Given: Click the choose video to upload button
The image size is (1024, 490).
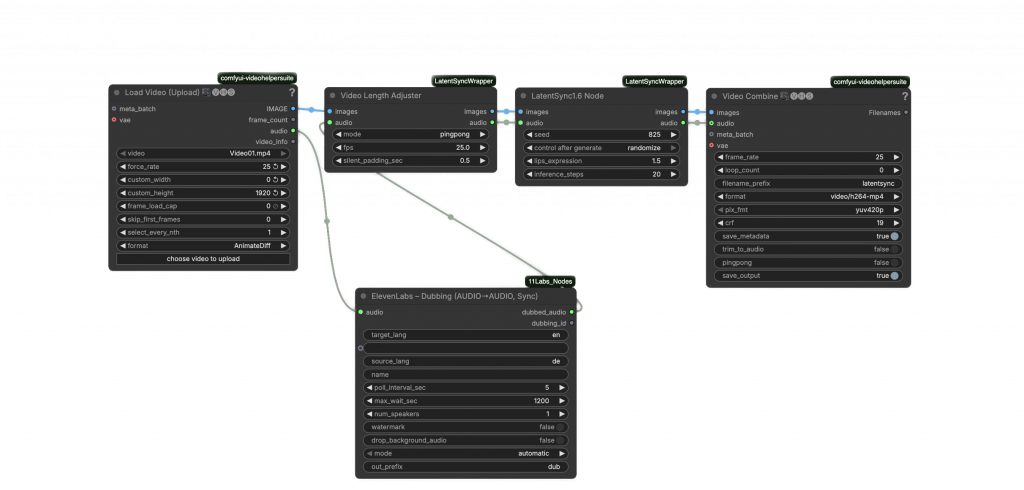Looking at the screenshot, I should pos(203,259).
